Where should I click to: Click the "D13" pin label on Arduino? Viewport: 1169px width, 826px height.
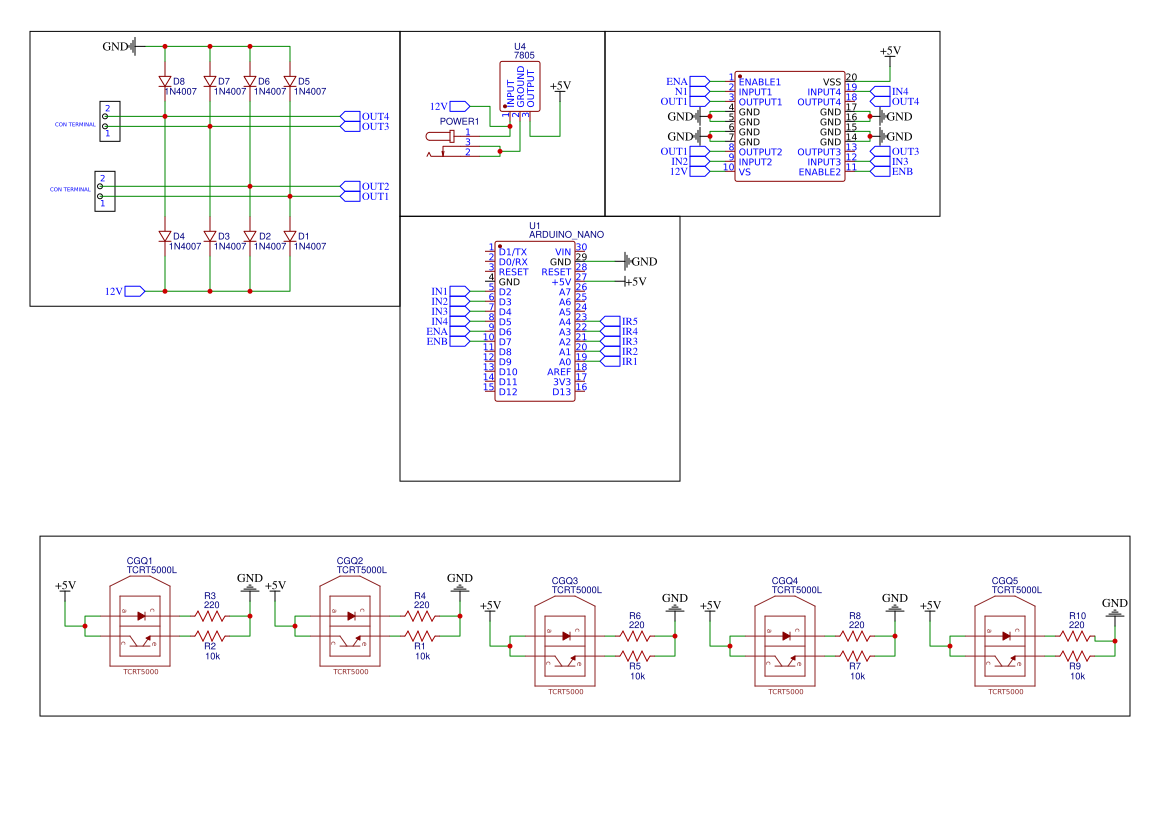click(x=561, y=392)
